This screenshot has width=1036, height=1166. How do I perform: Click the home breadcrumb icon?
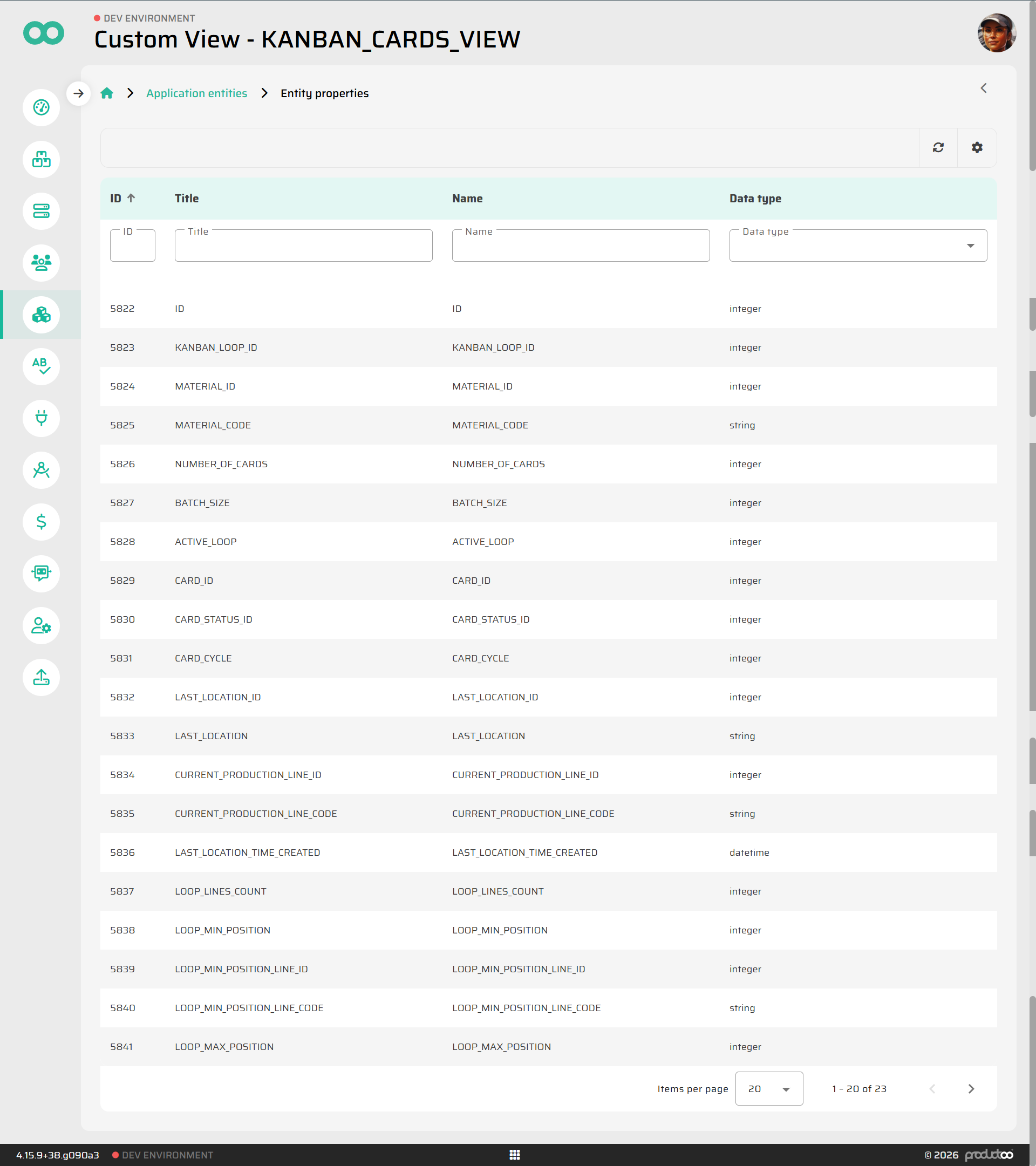point(107,93)
